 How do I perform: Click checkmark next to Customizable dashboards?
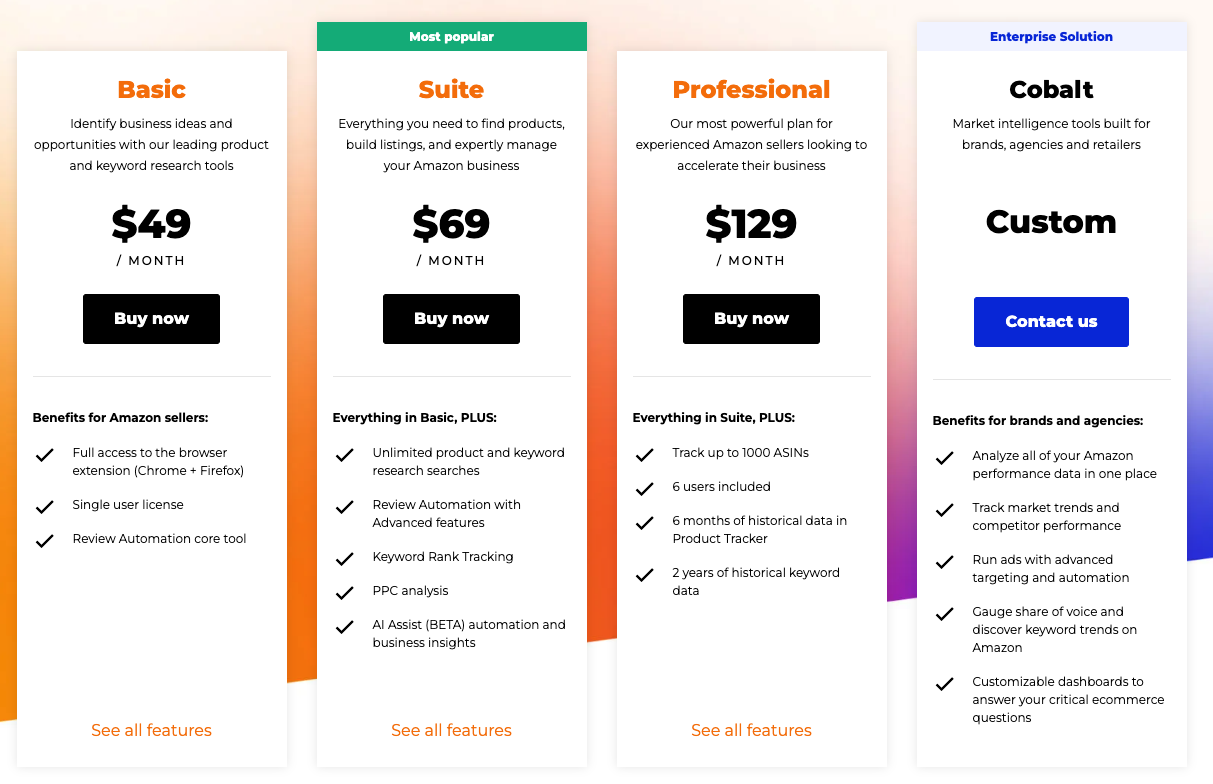point(944,684)
